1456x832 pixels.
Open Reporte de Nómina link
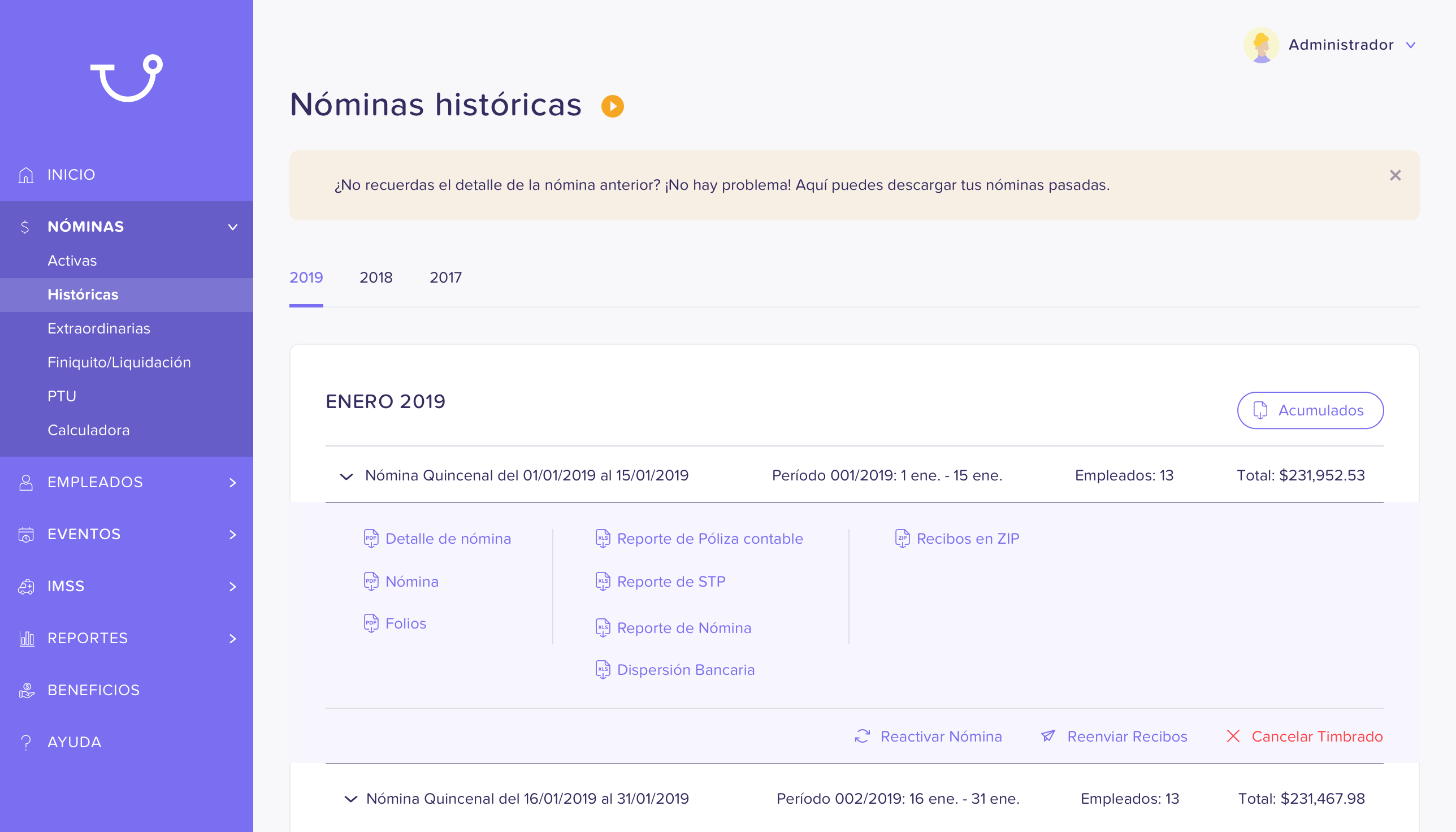click(684, 628)
